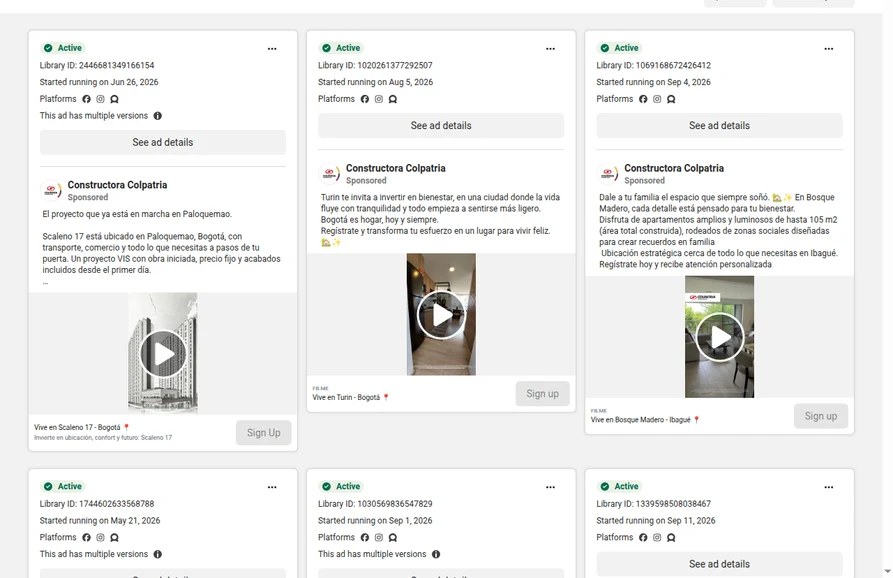See ad details for Library ID 2446681349166154

(163, 142)
